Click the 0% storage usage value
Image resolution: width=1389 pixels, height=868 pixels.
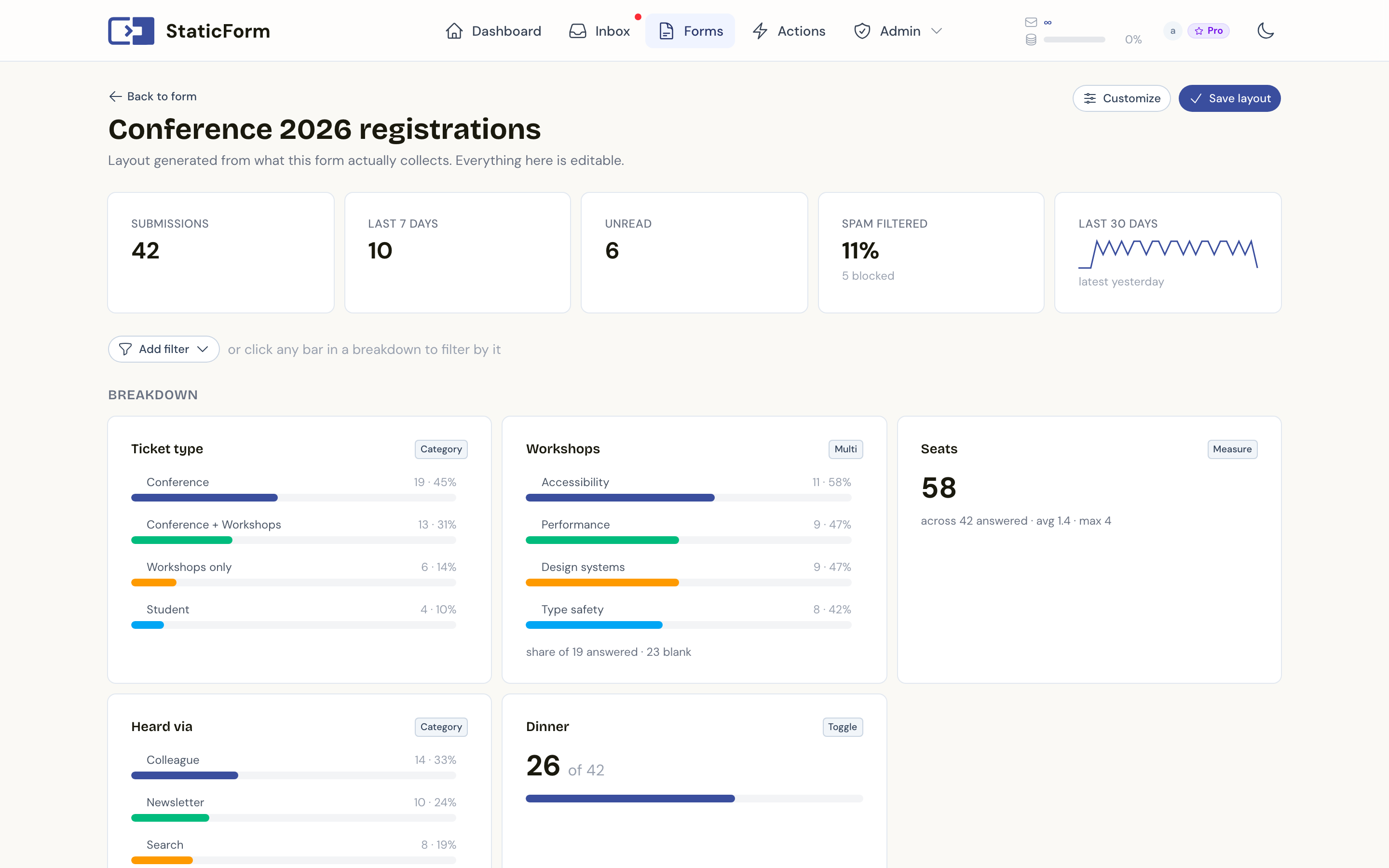pyautogui.click(x=1133, y=40)
